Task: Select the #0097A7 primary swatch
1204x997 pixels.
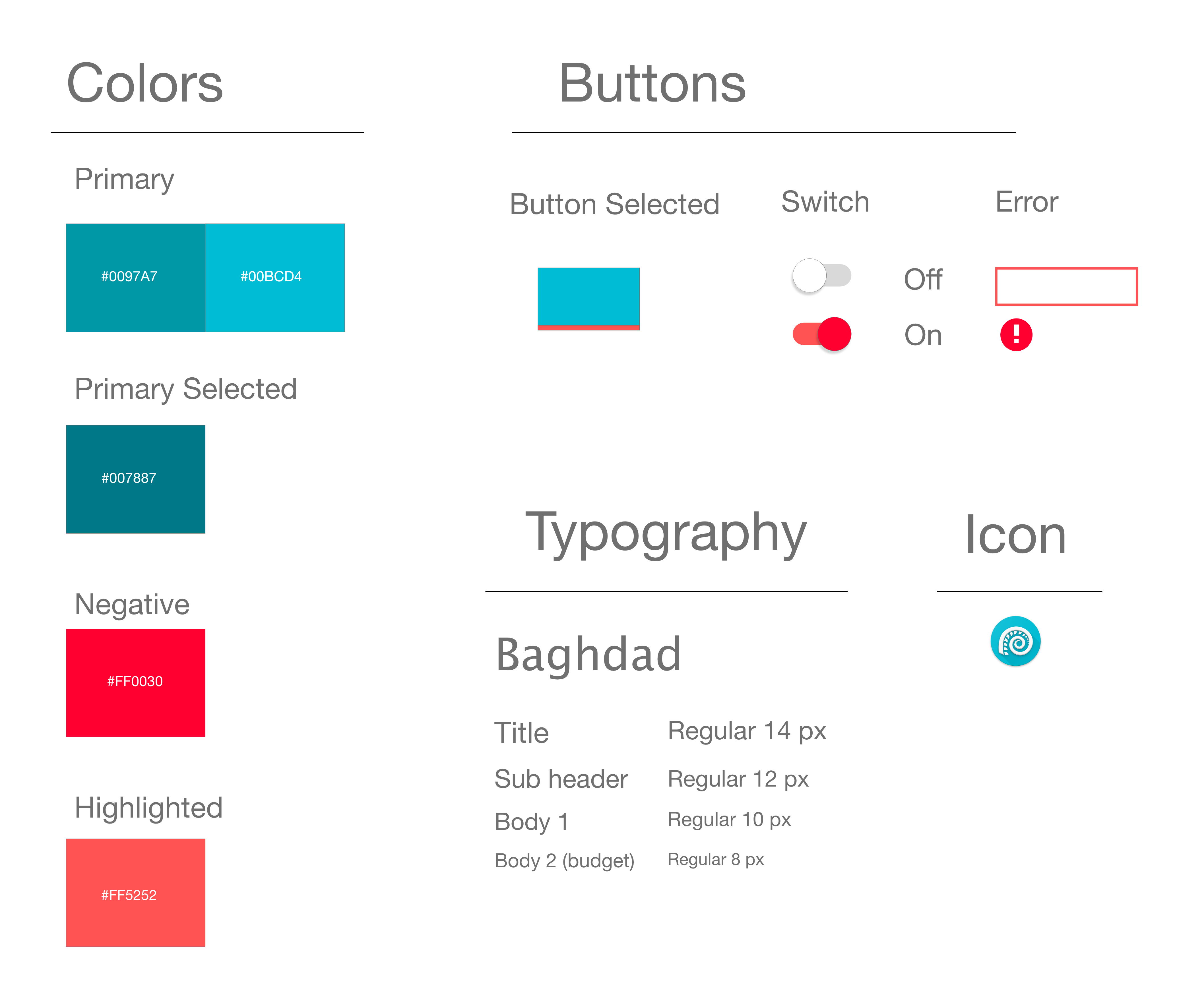Action: (x=135, y=278)
